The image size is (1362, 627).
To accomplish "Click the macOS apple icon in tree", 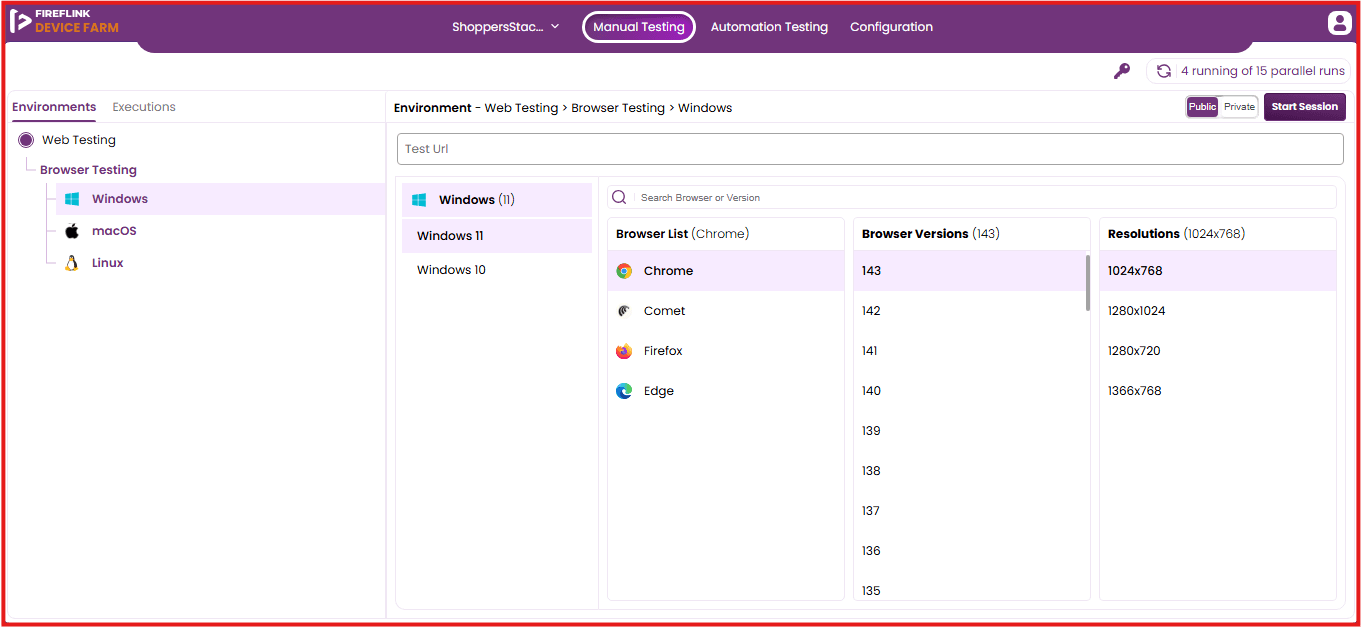I will [x=71, y=231].
